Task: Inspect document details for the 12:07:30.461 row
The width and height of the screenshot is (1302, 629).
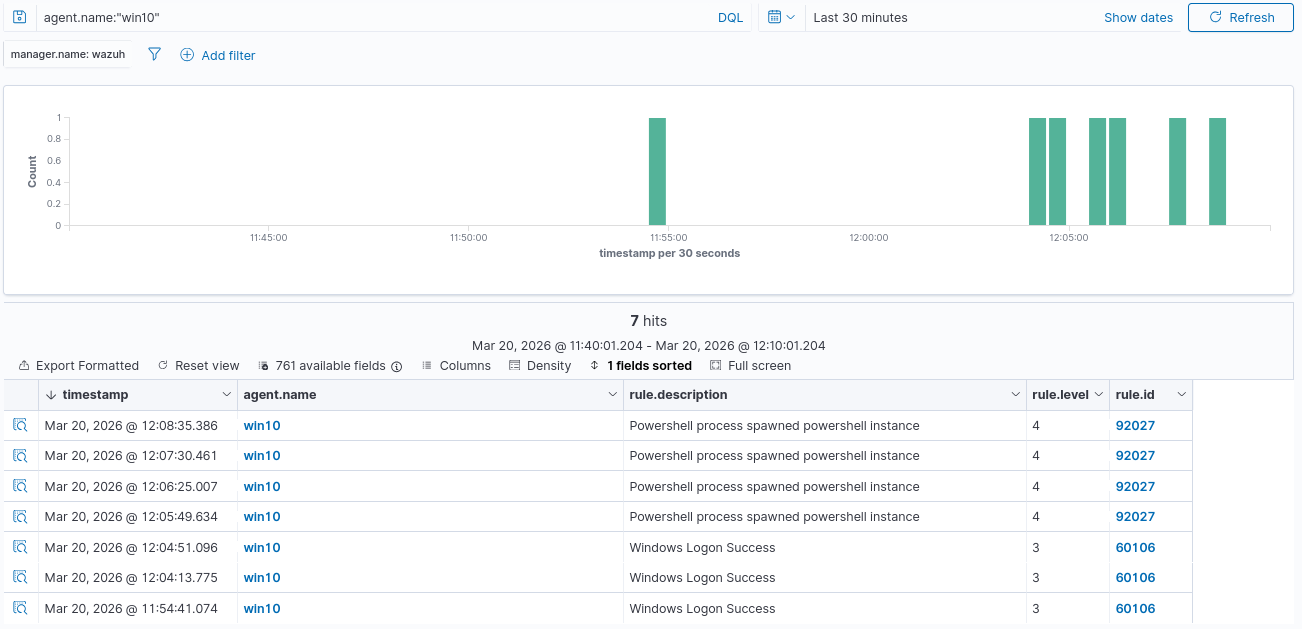Action: [x=20, y=455]
